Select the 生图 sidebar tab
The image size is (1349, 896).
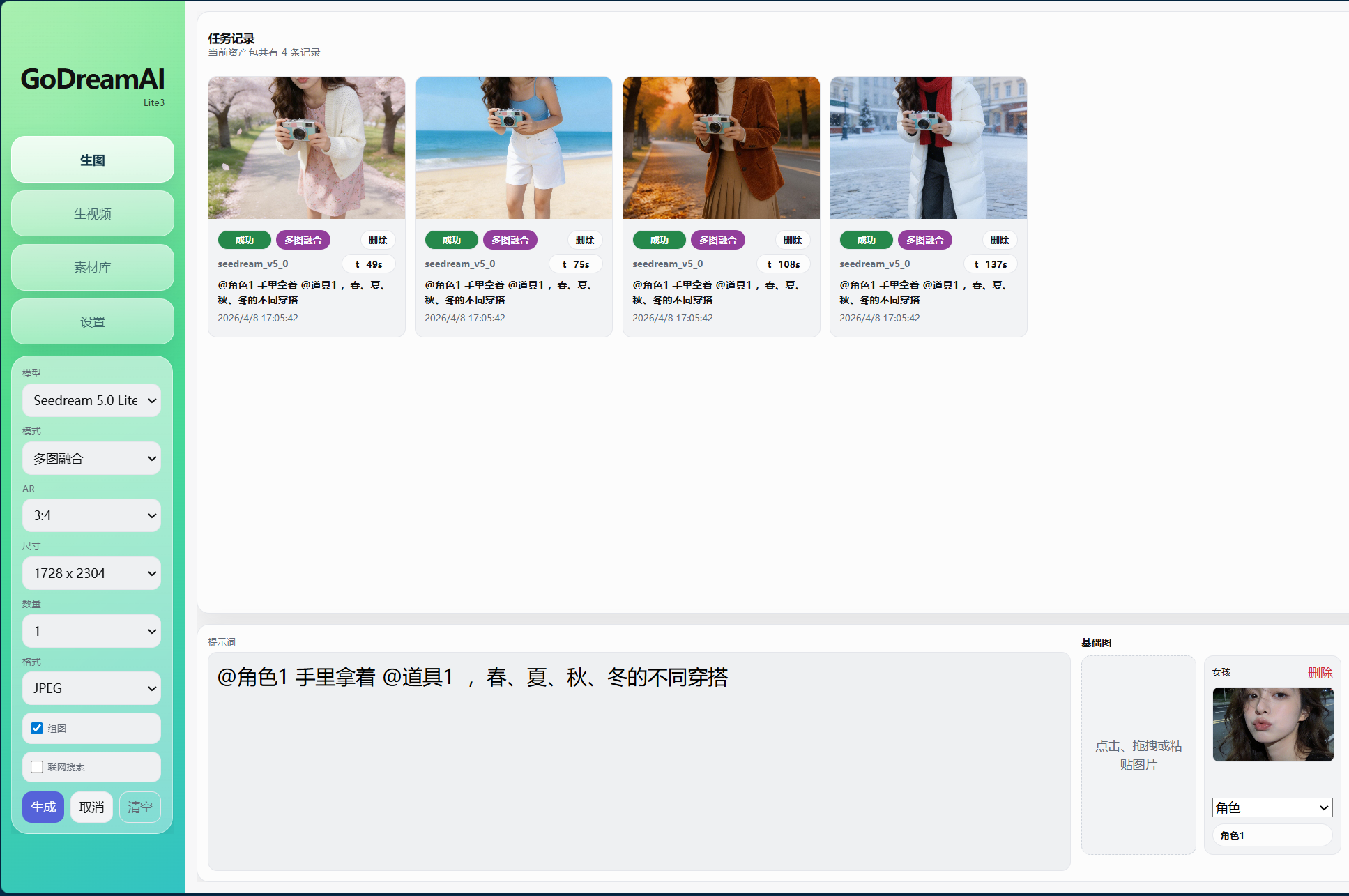[92, 160]
